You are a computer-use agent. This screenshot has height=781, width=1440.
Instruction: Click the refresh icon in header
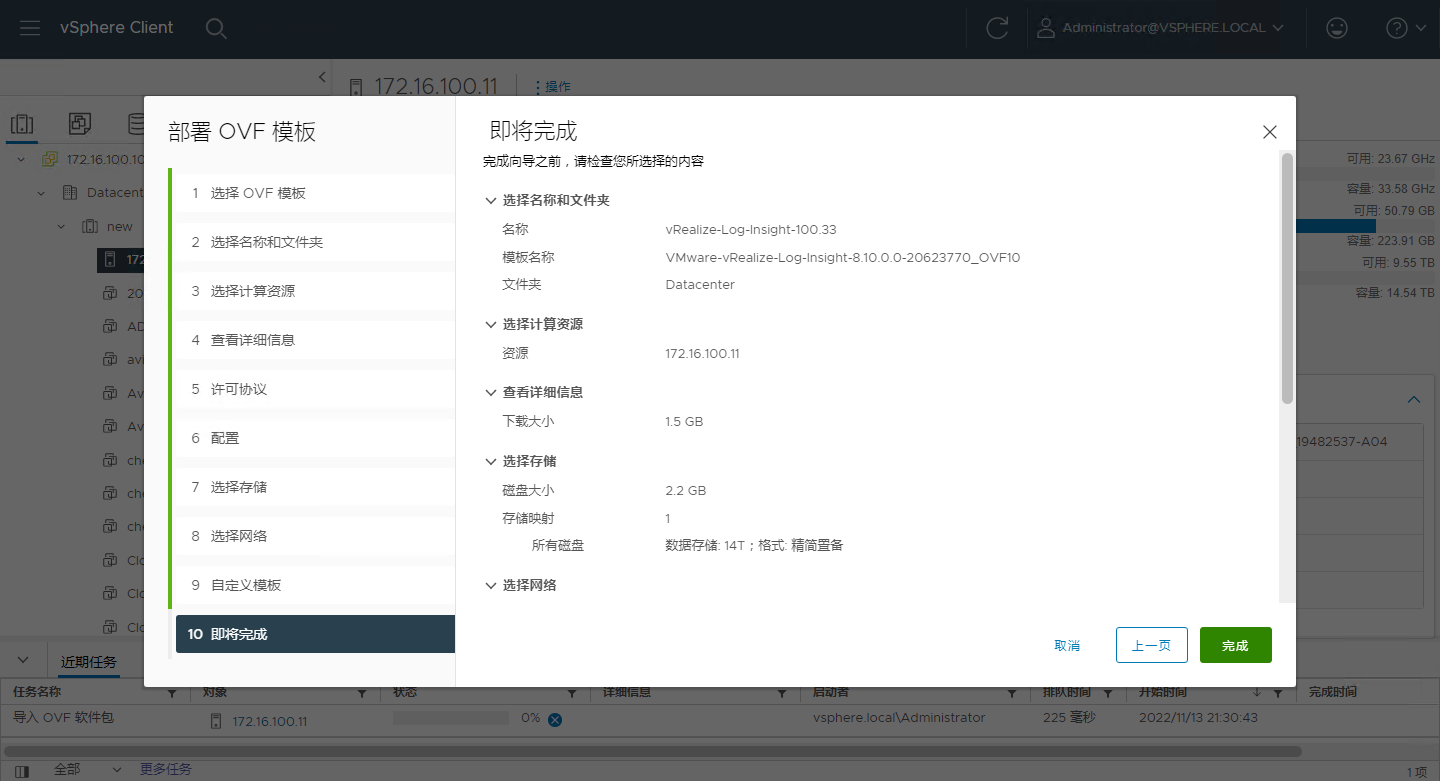tap(996, 28)
